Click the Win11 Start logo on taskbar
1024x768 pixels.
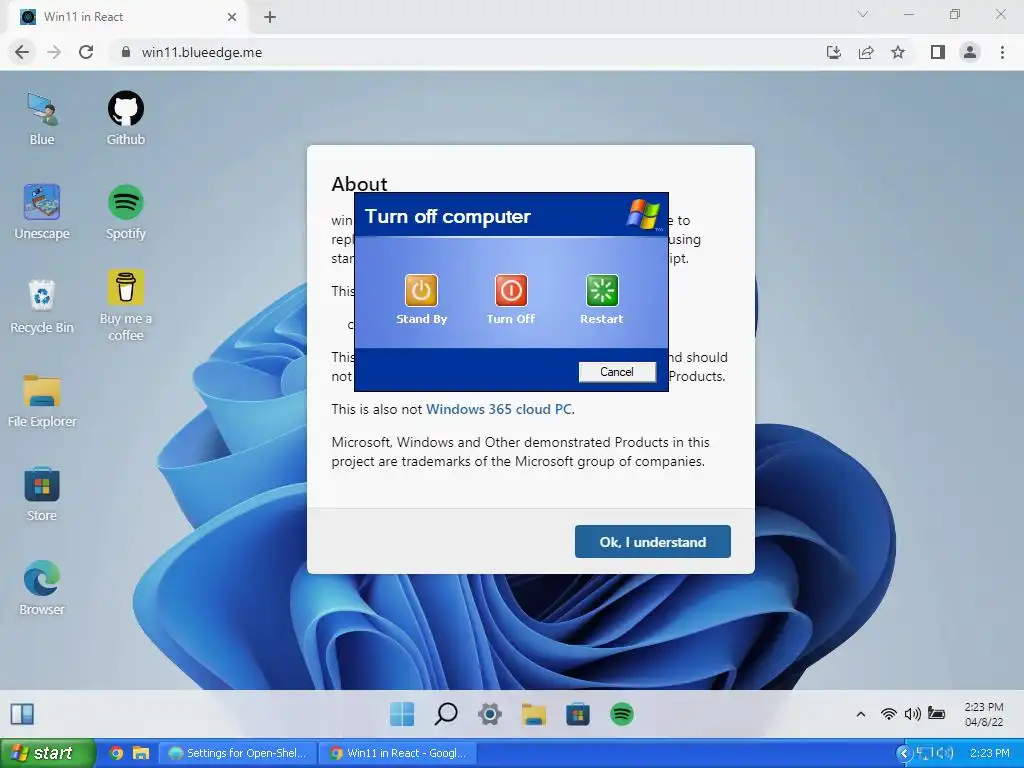pos(402,714)
